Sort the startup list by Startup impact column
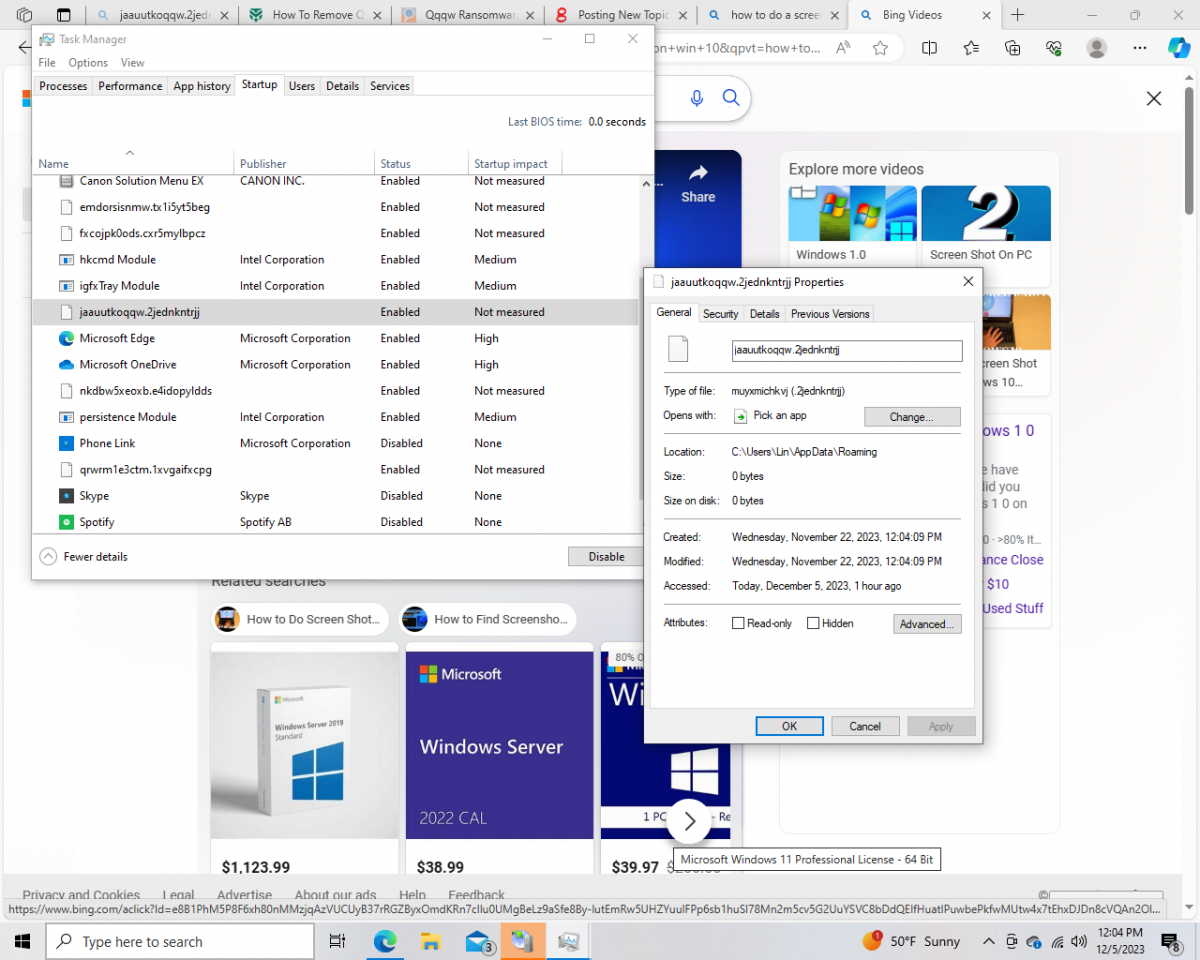 pos(514,161)
